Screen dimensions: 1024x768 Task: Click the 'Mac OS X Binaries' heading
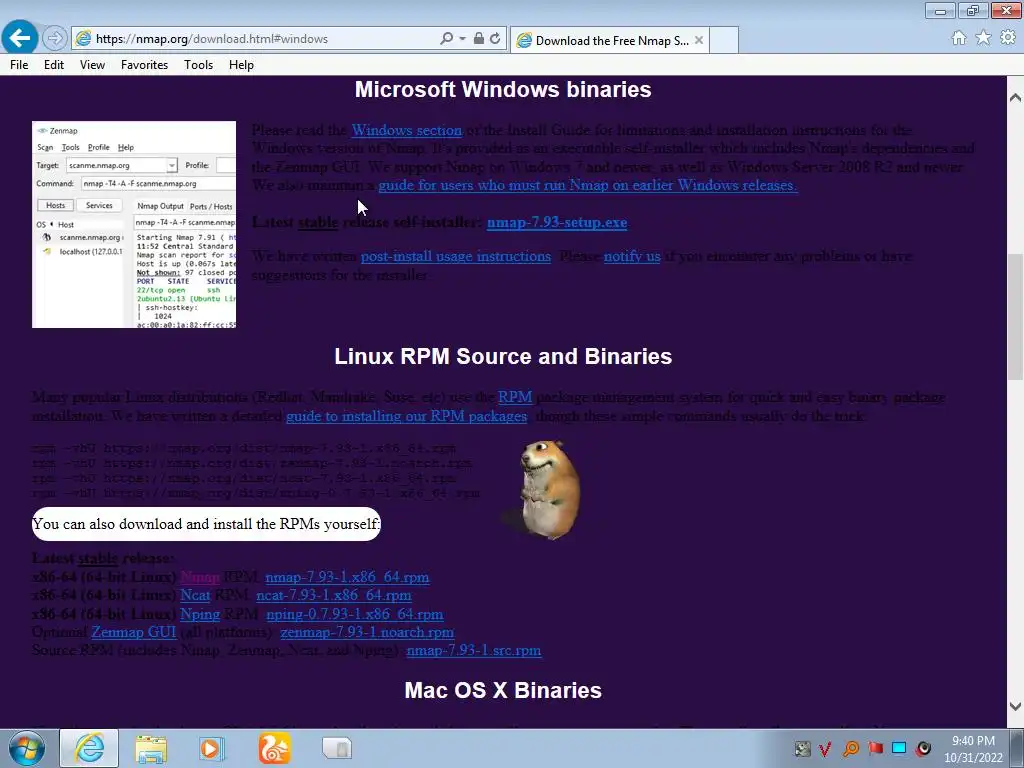pyautogui.click(x=503, y=690)
